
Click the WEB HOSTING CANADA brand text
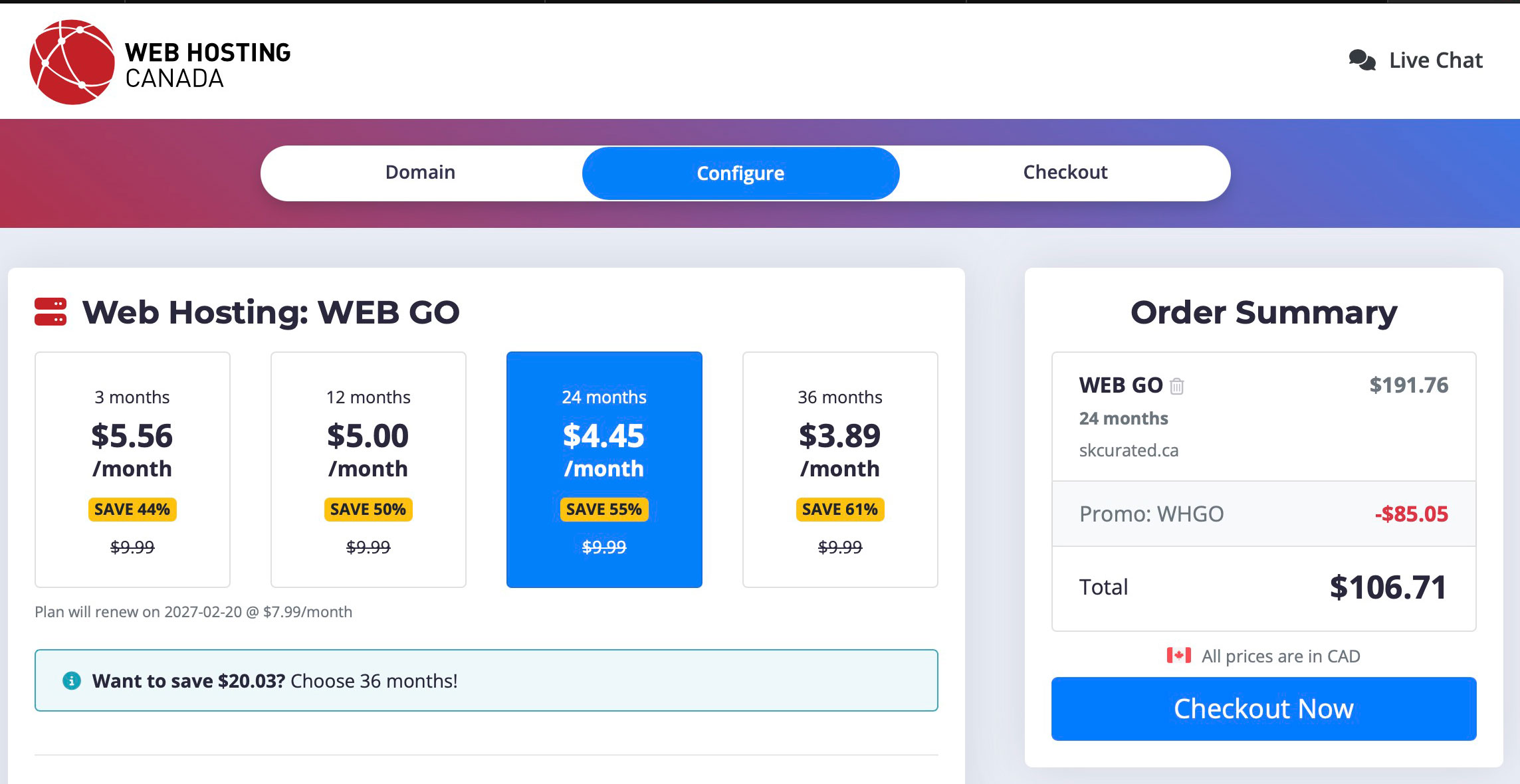(207, 65)
